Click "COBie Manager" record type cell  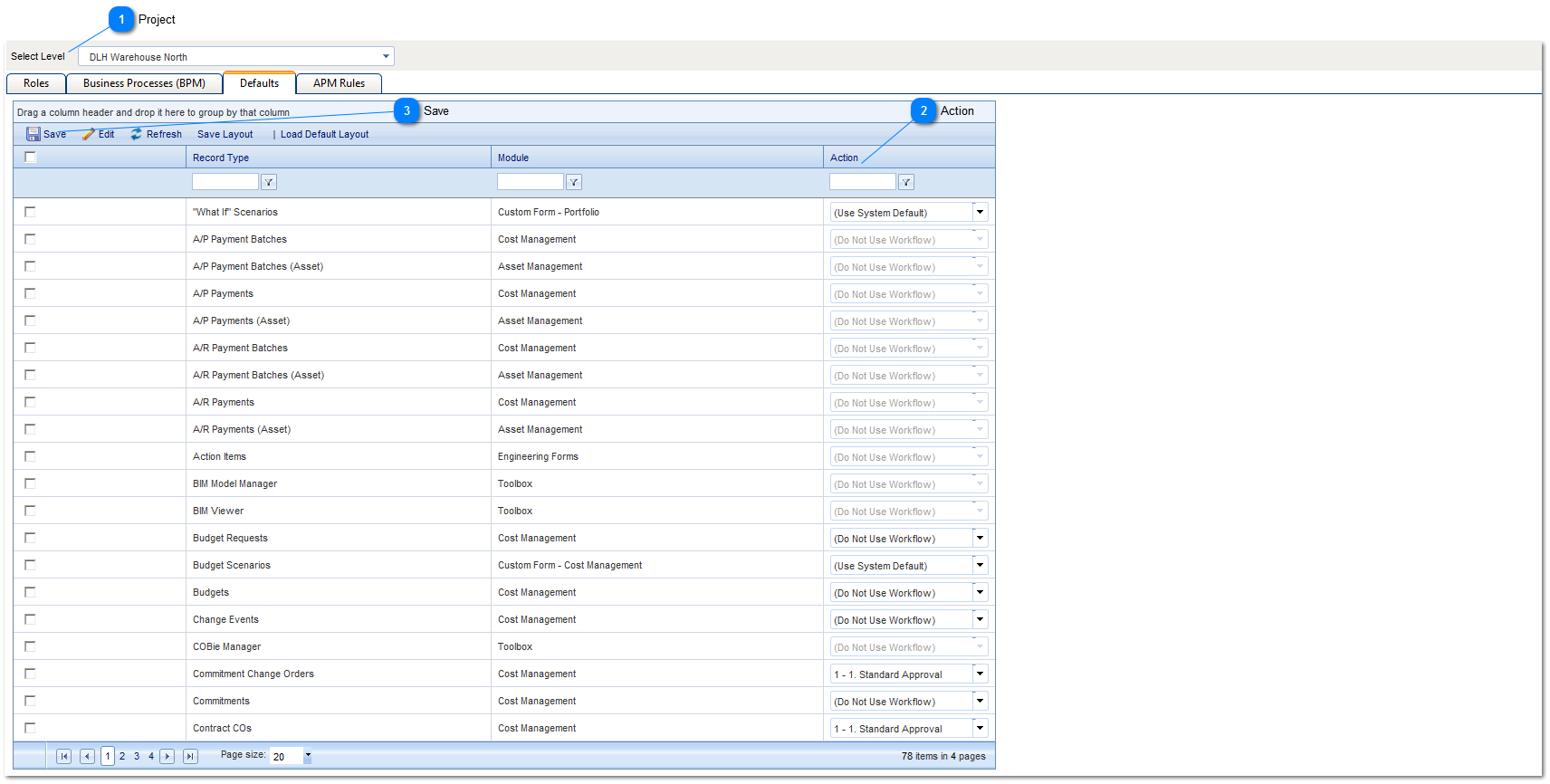(x=226, y=646)
